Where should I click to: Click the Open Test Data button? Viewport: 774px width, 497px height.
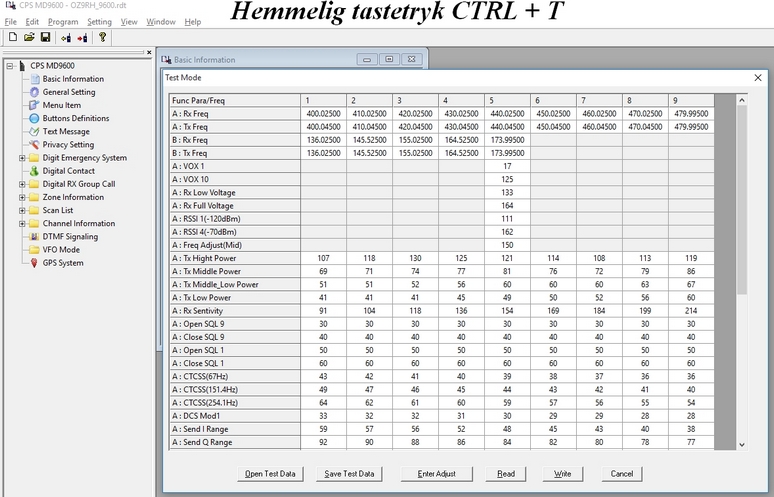[x=270, y=474]
